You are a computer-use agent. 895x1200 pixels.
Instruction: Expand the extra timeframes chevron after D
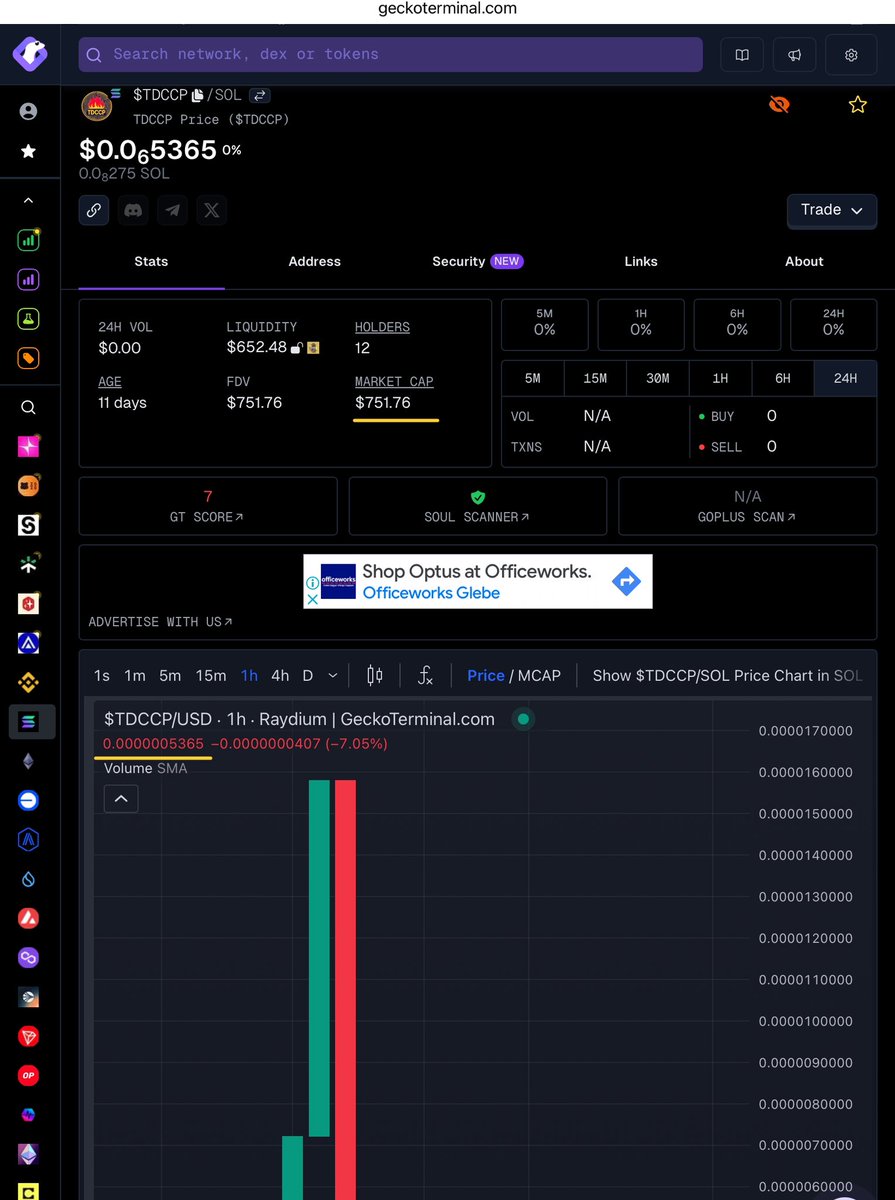pyautogui.click(x=331, y=675)
